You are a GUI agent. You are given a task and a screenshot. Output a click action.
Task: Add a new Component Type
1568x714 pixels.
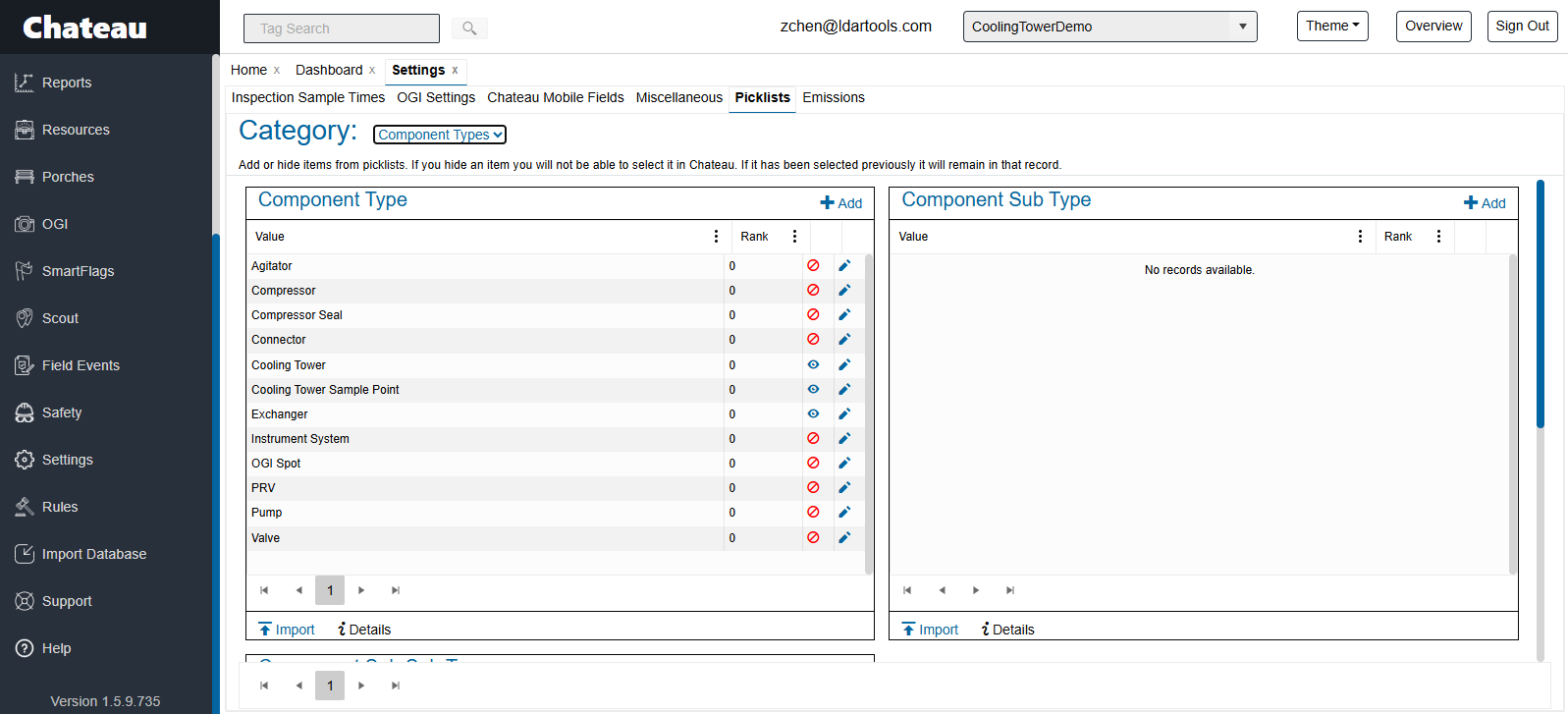coord(841,203)
